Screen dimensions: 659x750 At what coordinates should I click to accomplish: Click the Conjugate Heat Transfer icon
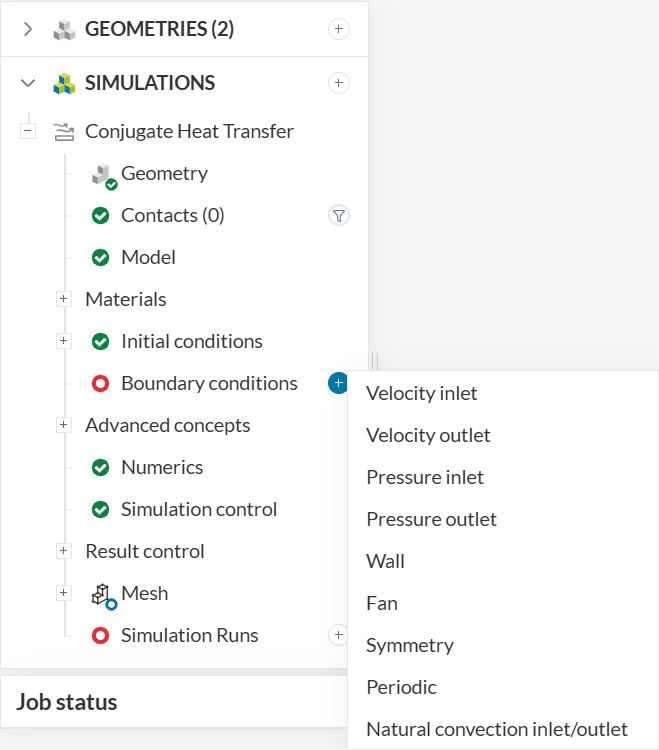64,131
